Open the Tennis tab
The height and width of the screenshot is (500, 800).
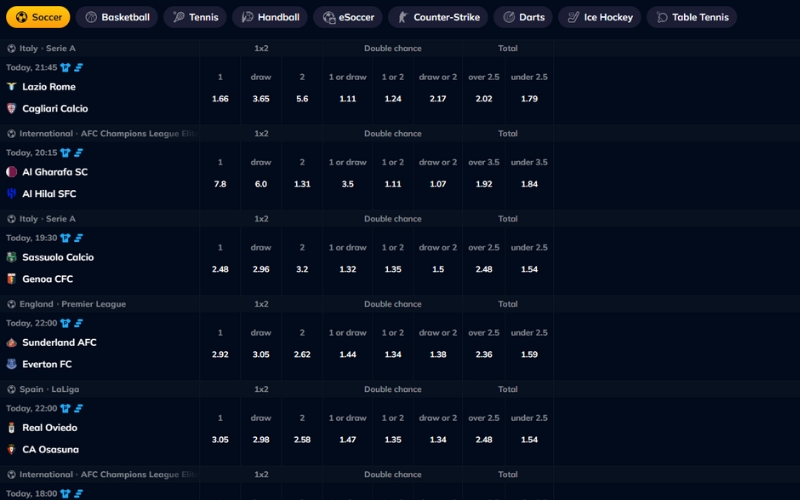[195, 17]
